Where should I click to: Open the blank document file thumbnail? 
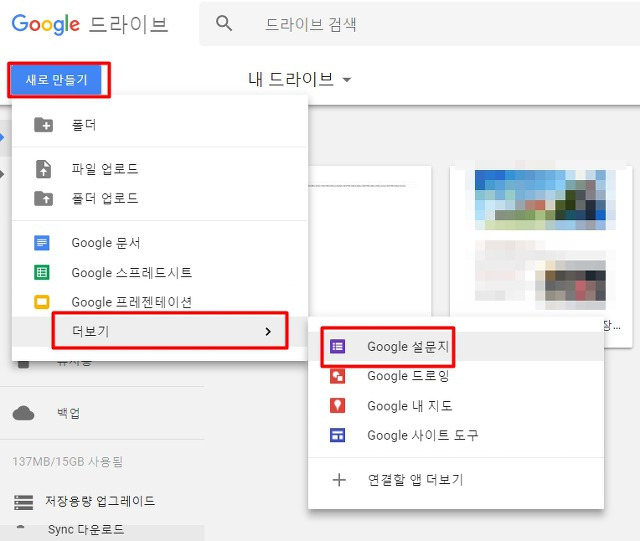(369, 241)
